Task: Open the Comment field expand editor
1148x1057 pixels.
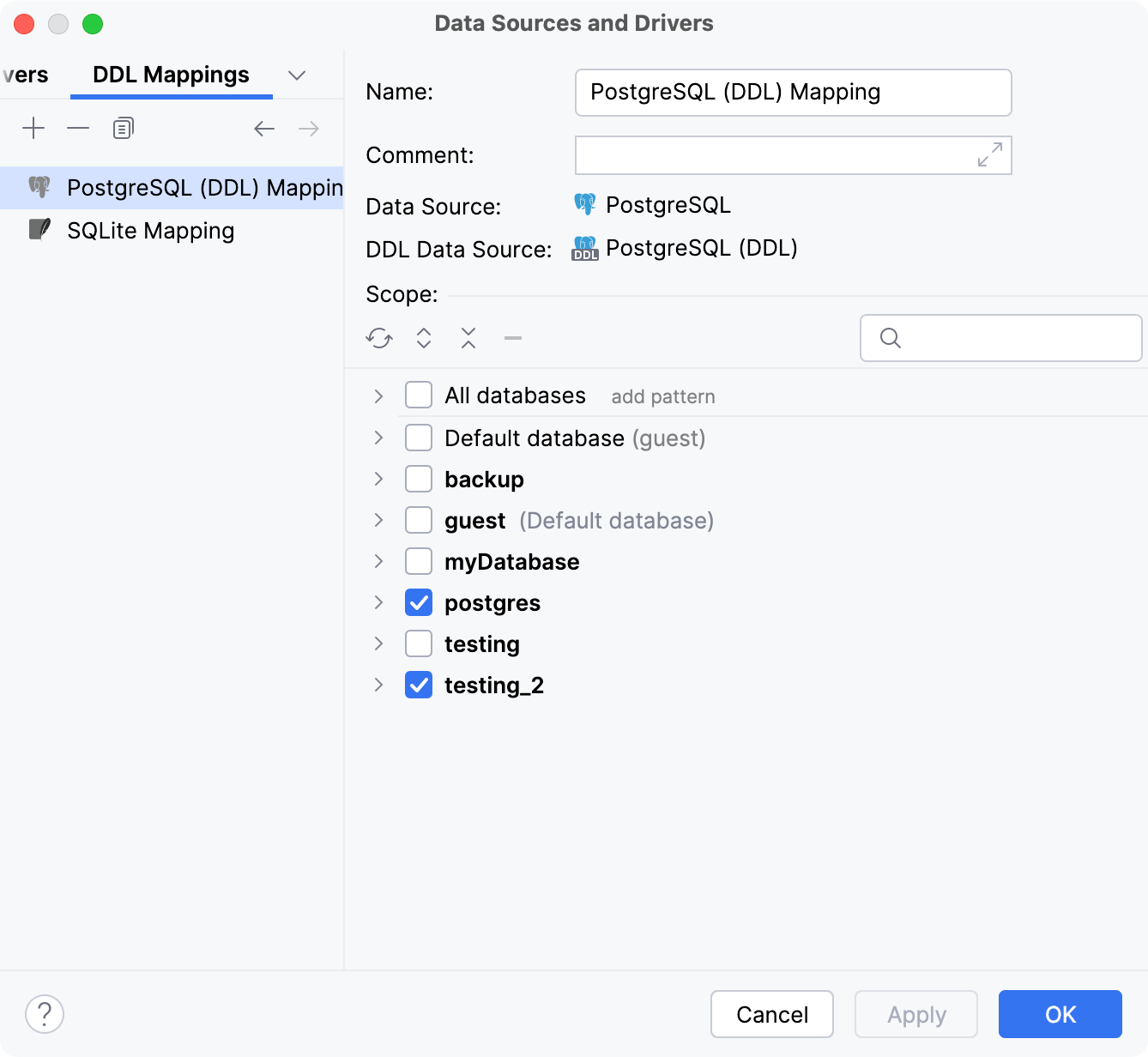Action: [x=991, y=154]
